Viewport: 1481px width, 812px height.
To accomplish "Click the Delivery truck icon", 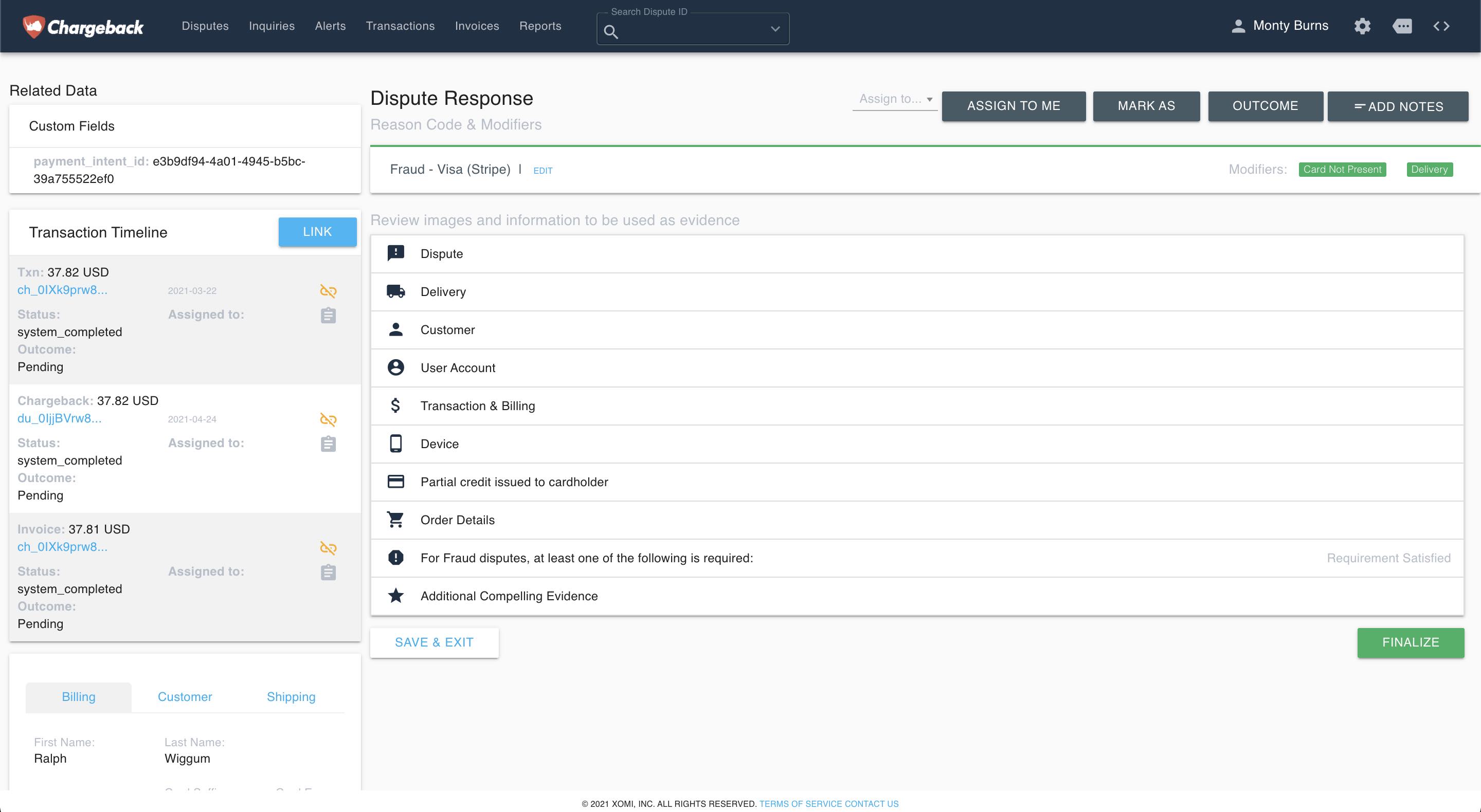I will tap(395, 291).
